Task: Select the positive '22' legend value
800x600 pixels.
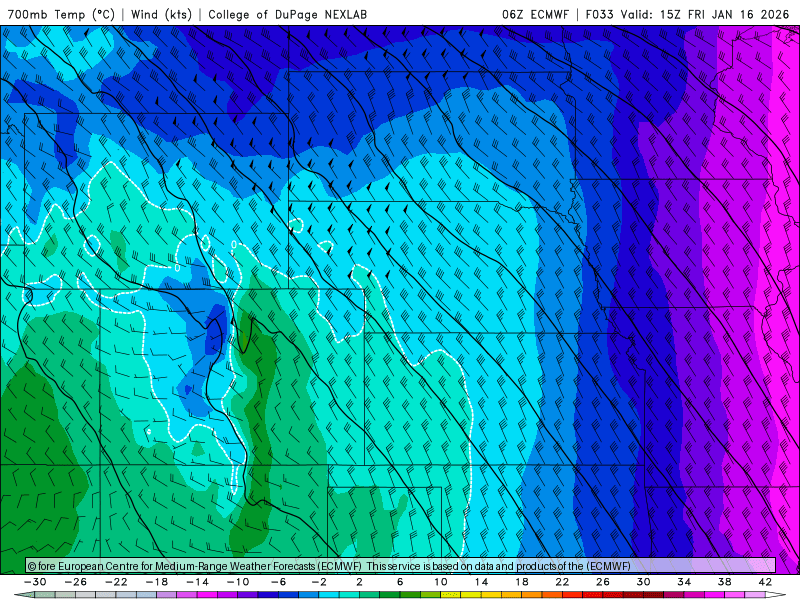Action: [562, 582]
